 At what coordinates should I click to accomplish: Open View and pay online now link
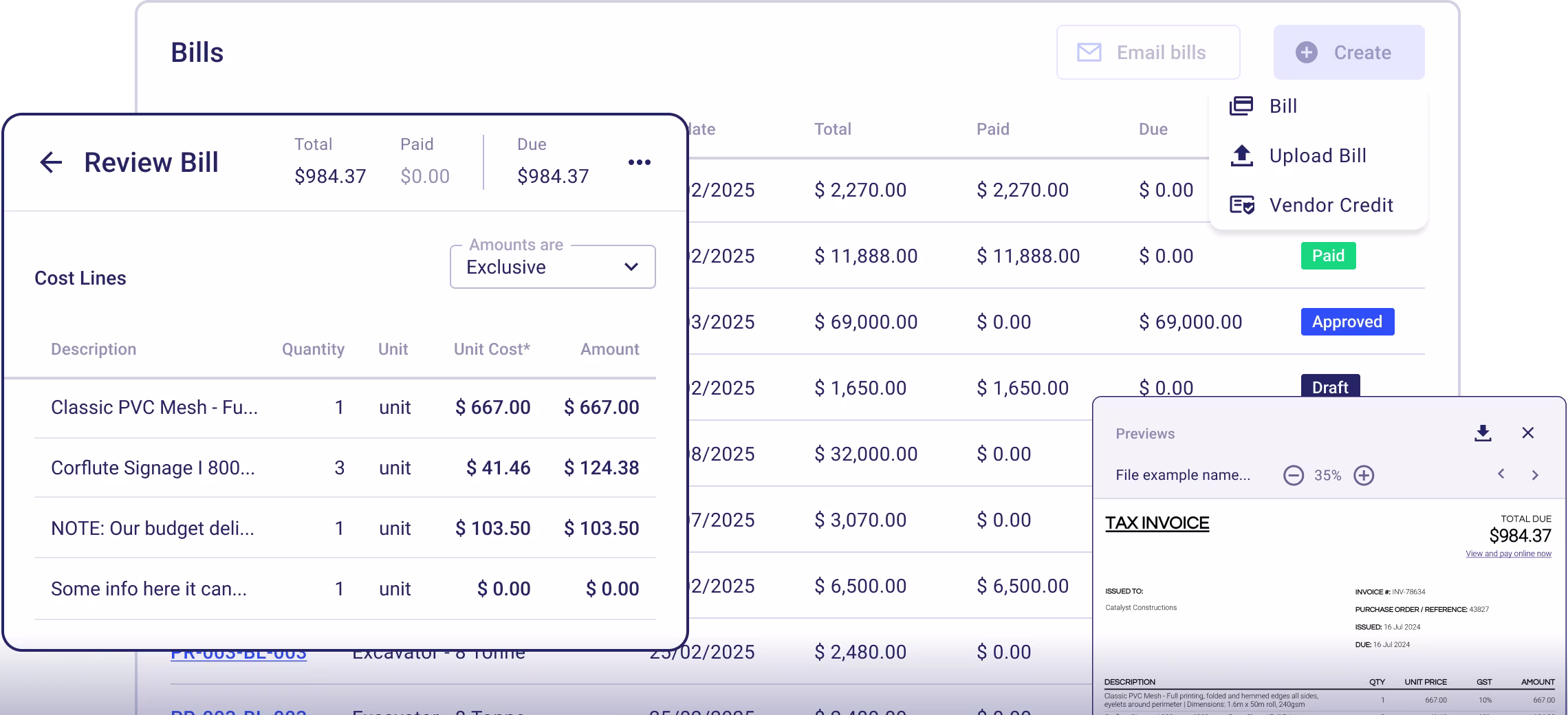(x=1508, y=553)
